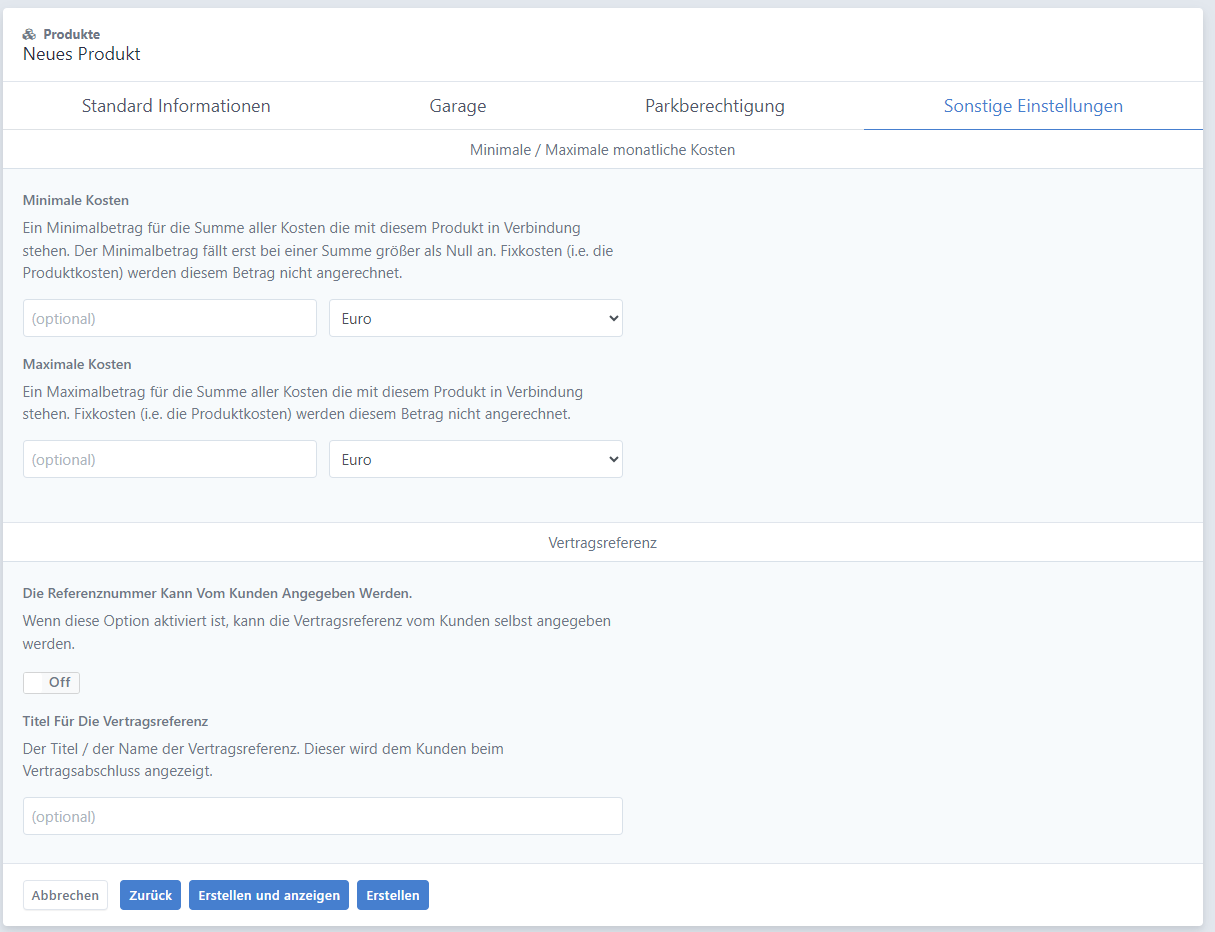Click the 'Minimale Kosten' label
The height and width of the screenshot is (932, 1215).
point(76,200)
